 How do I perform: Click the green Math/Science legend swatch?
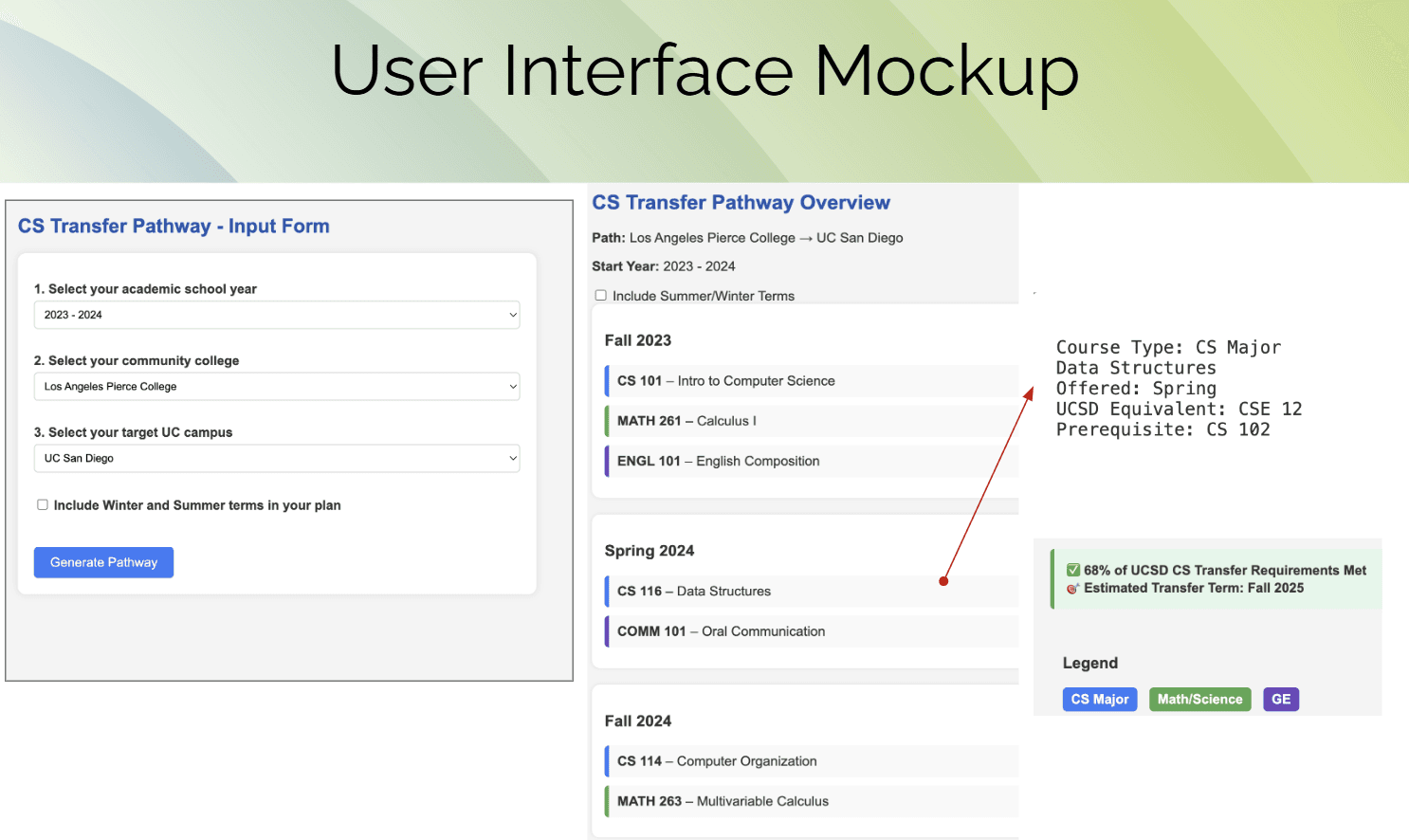click(x=1199, y=700)
